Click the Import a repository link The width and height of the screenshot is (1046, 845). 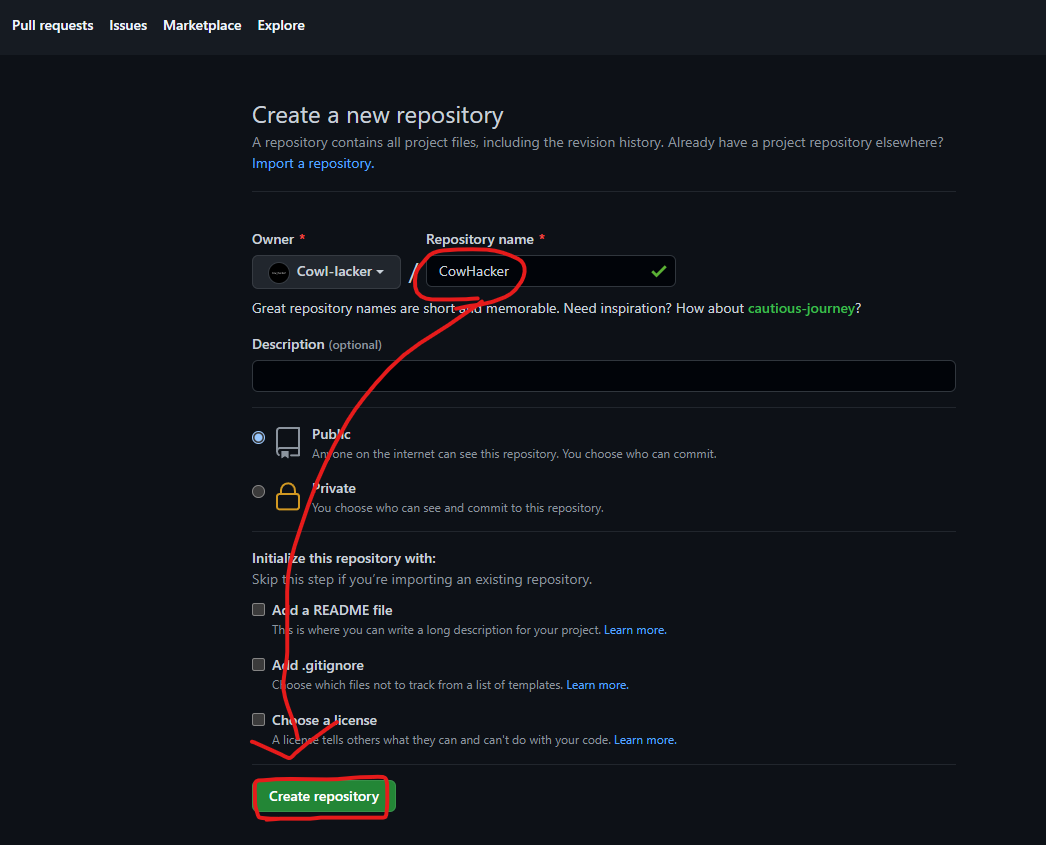click(313, 163)
